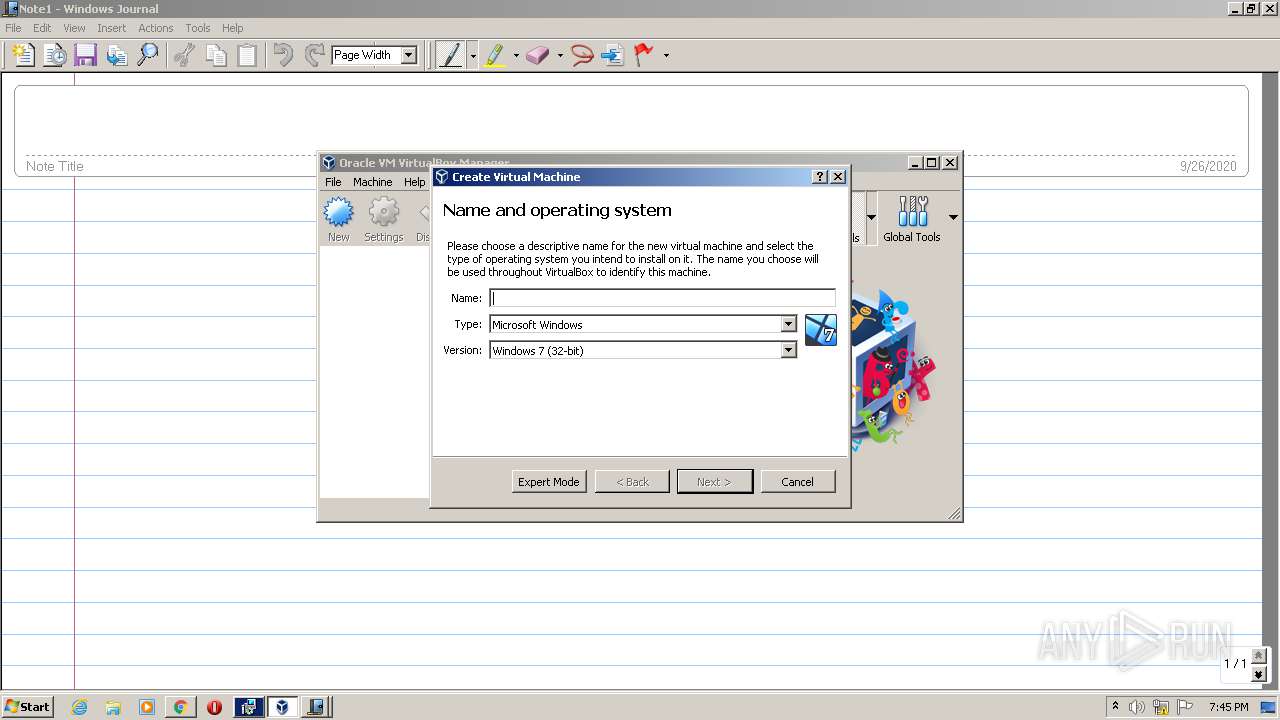The width and height of the screenshot is (1280, 720).
Task: Click the New machine icon in VirtualBox Manager
Action: point(339,219)
